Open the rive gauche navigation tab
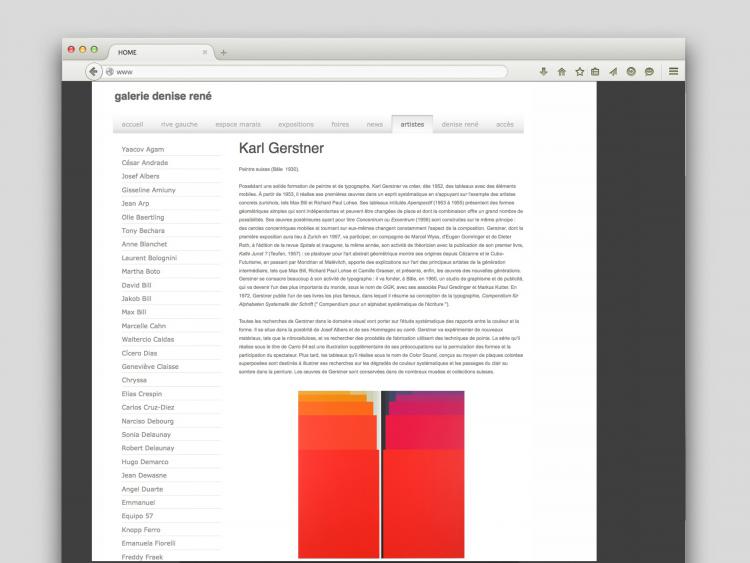The image size is (750, 563). (179, 124)
